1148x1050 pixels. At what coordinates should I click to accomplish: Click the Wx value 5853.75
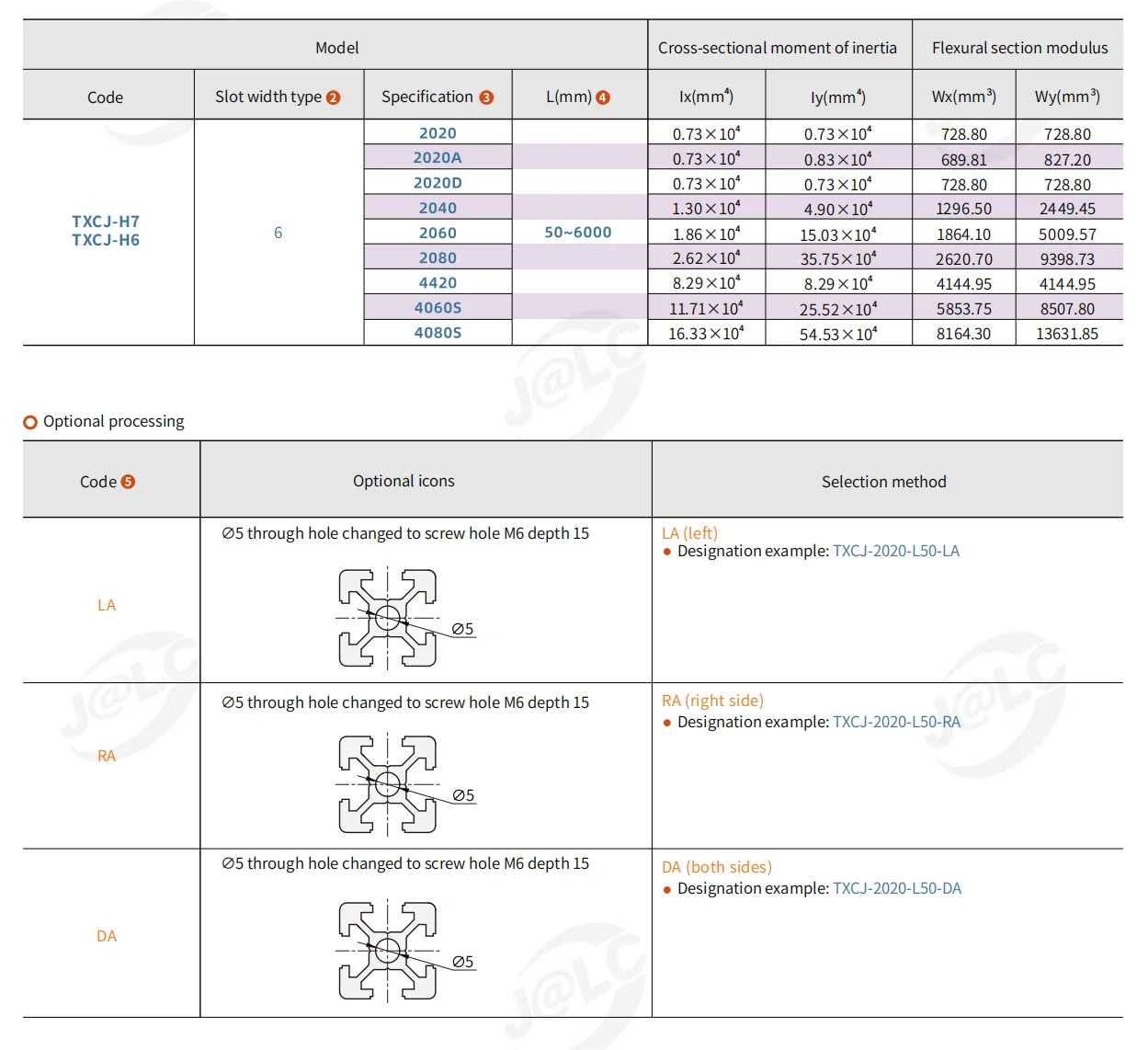[x=963, y=309]
